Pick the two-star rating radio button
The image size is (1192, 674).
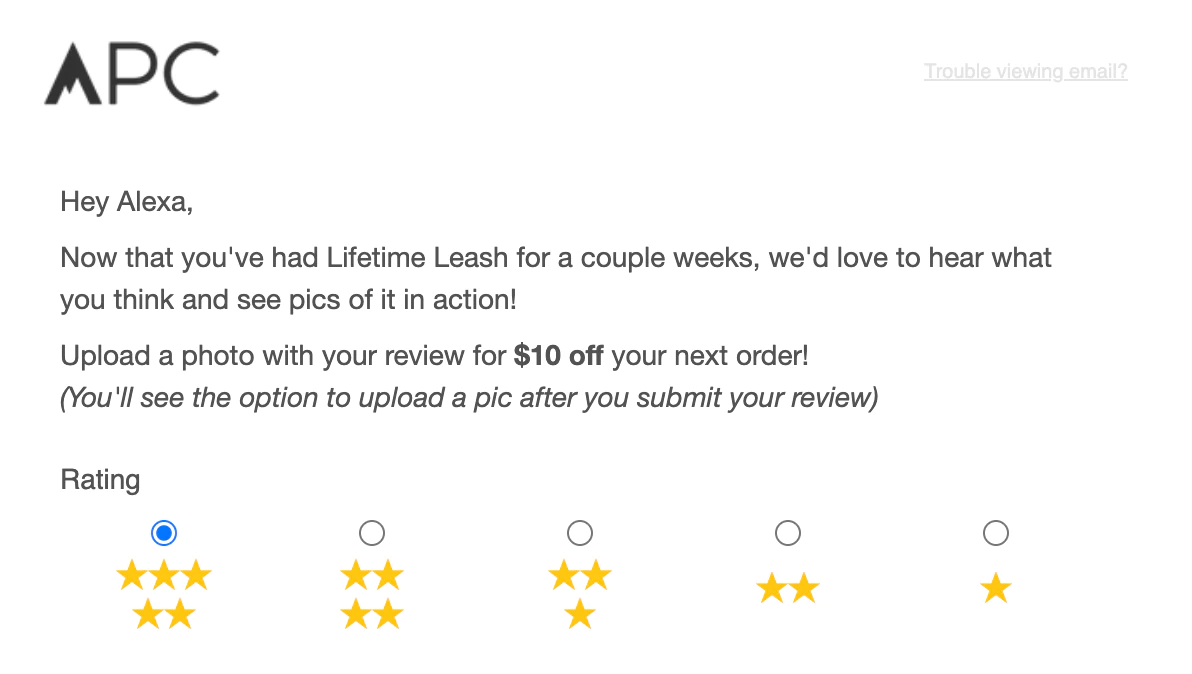pos(788,533)
